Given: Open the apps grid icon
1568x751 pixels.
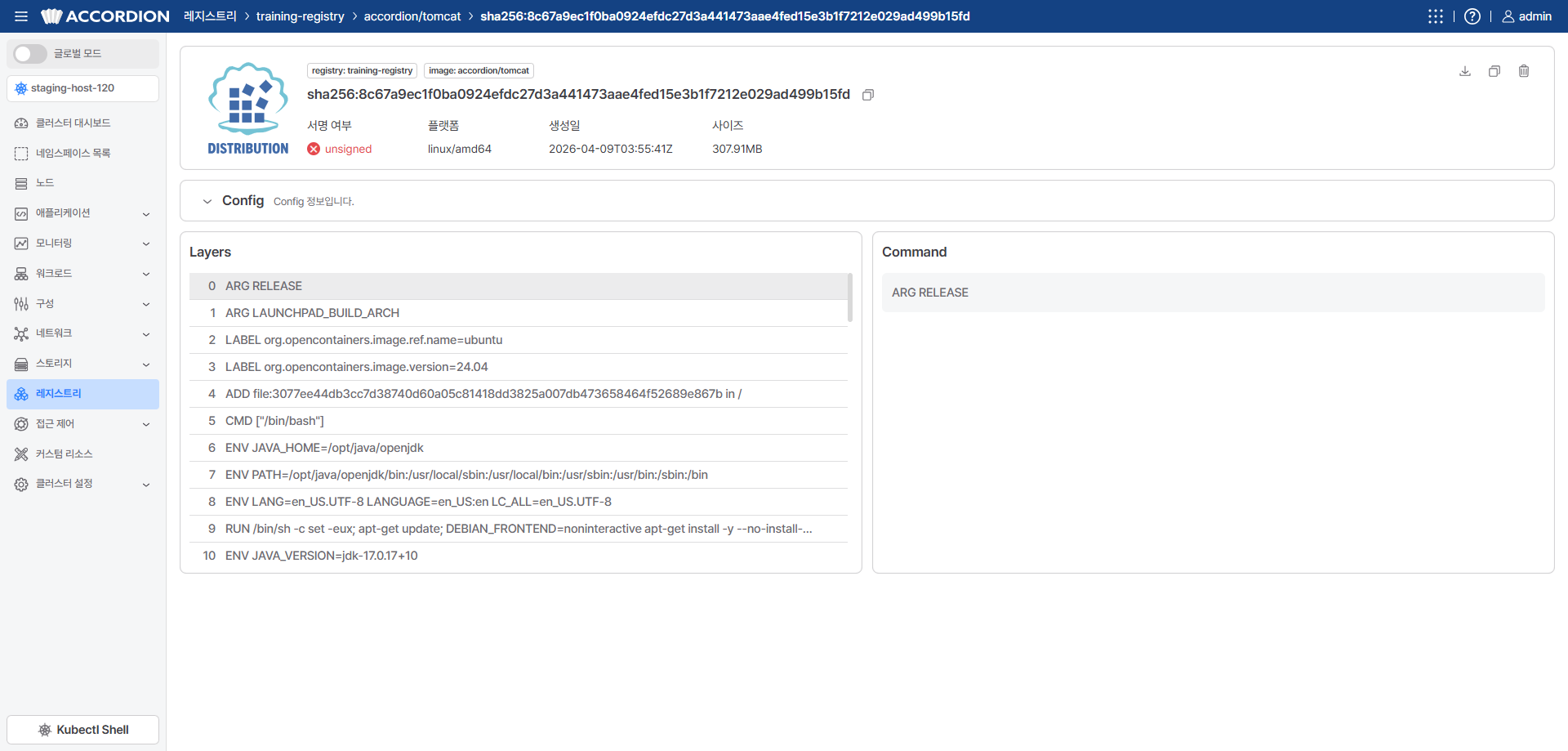Looking at the screenshot, I should (x=1436, y=16).
